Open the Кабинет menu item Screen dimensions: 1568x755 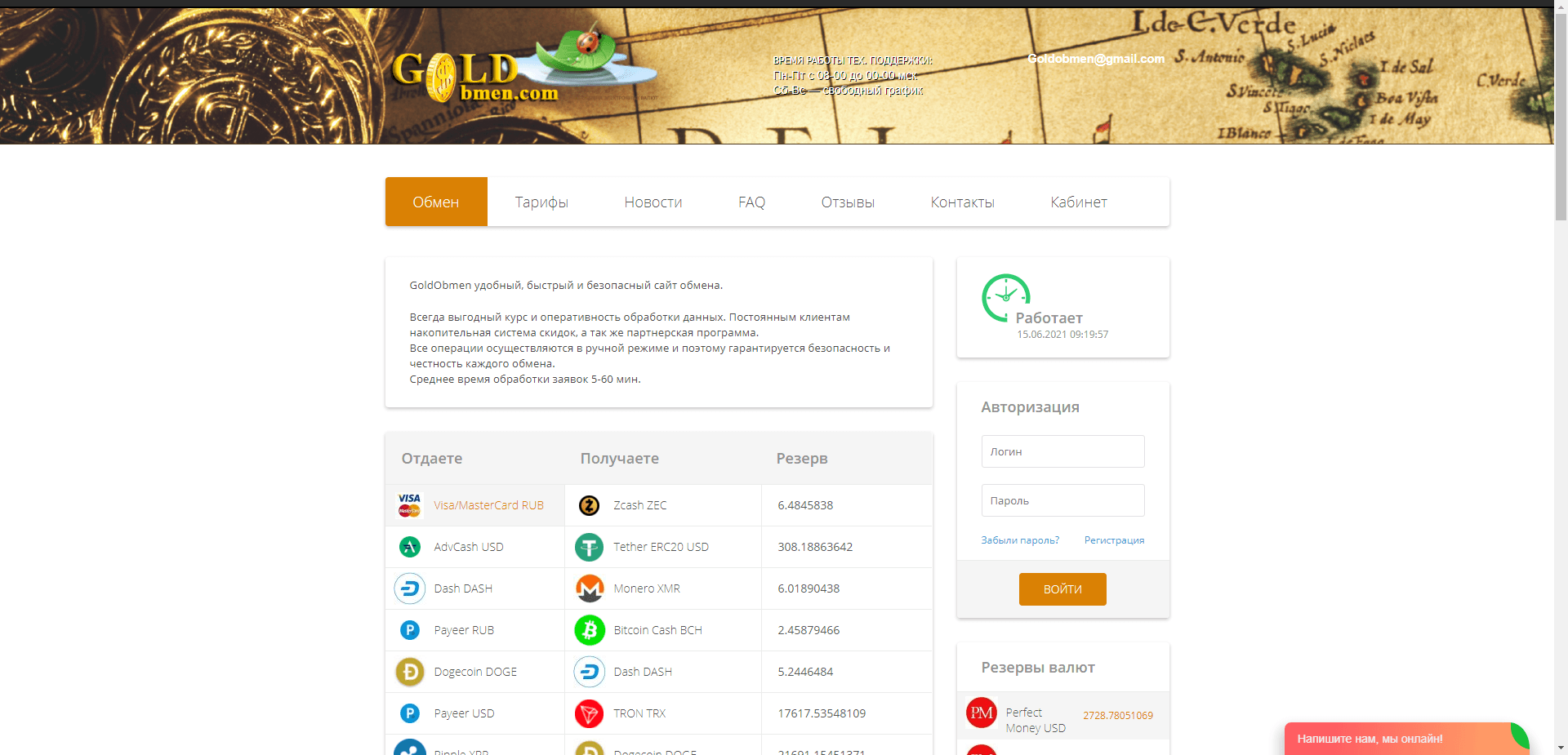pos(1079,202)
